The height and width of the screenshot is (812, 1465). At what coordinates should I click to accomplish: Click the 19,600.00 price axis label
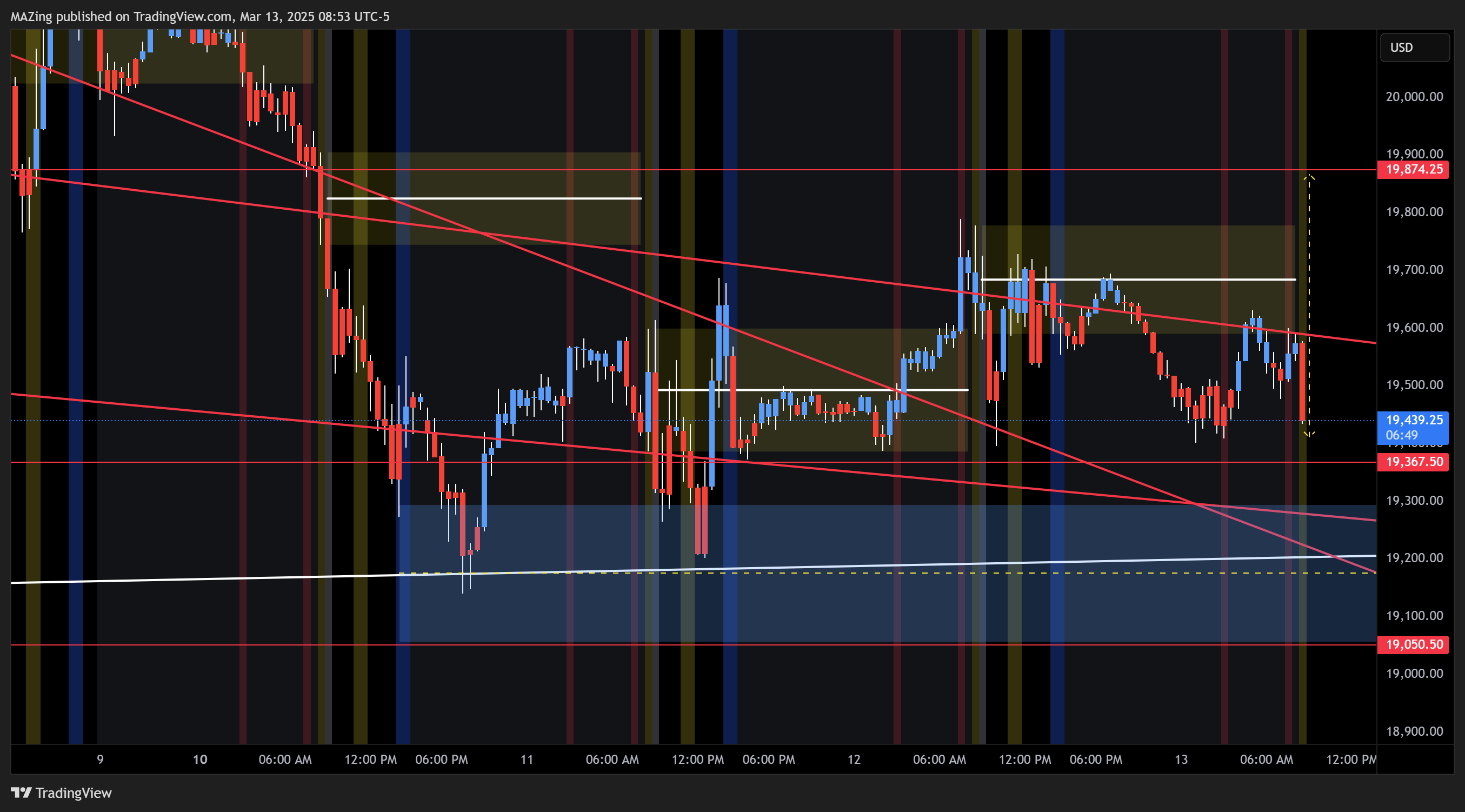1414,328
